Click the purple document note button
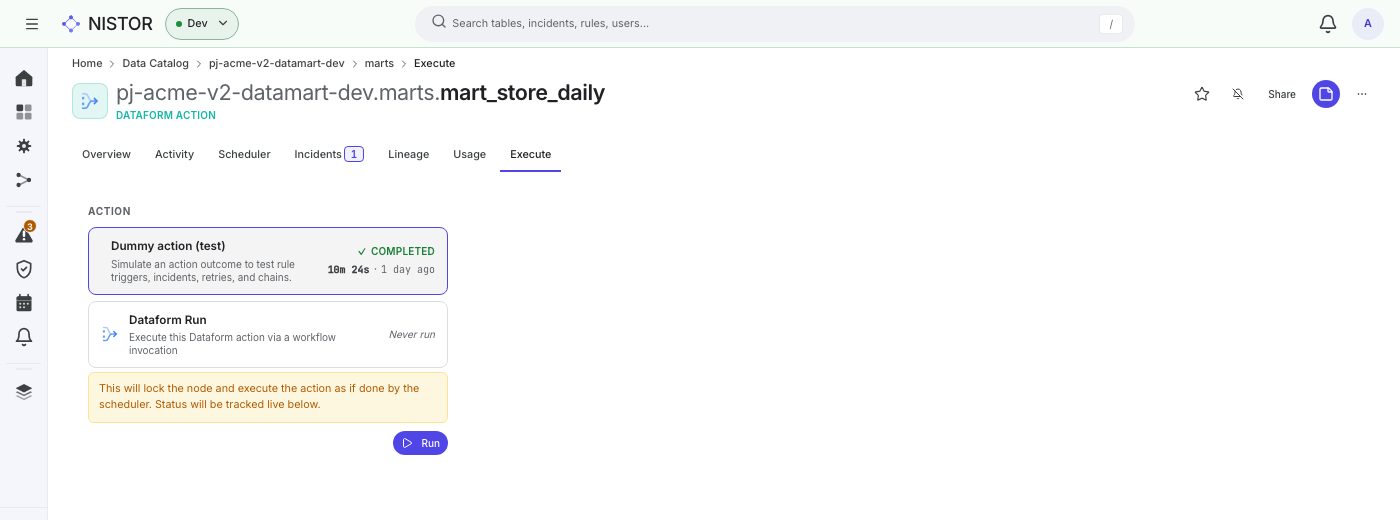Image resolution: width=1400 pixels, height=520 pixels. click(1326, 94)
